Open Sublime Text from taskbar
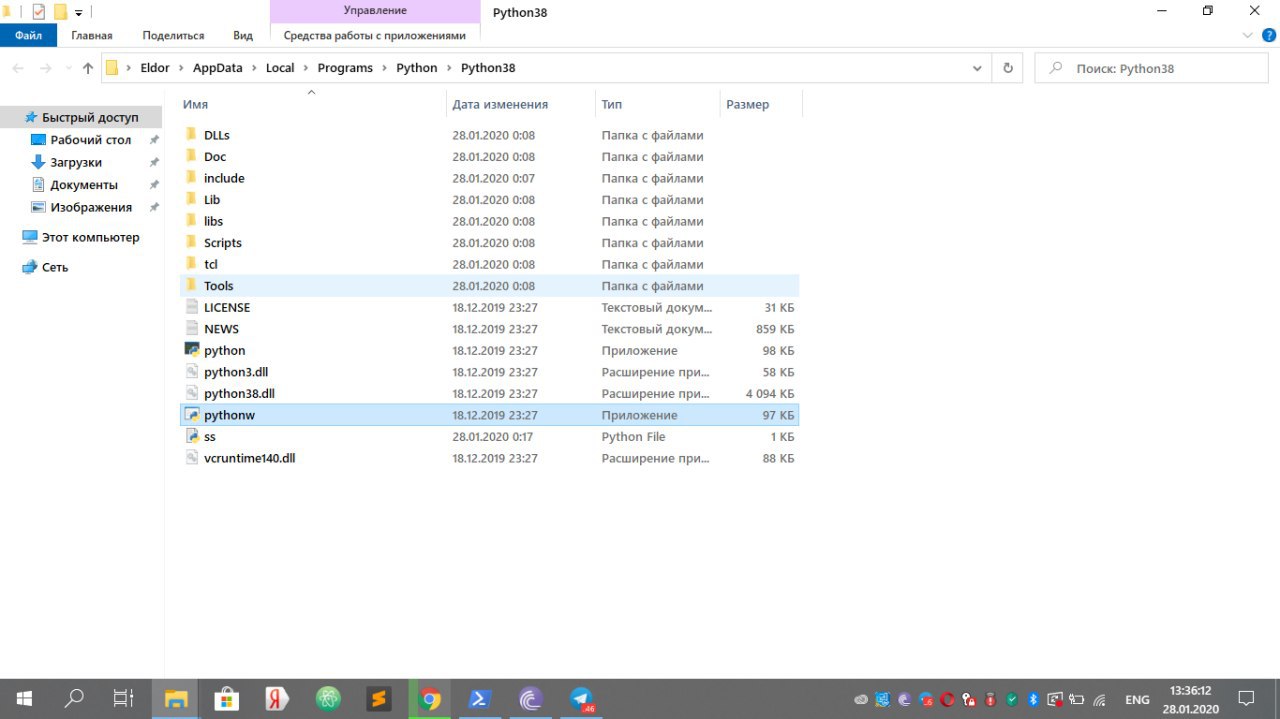Viewport: 1280px width, 719px height. coord(379,699)
